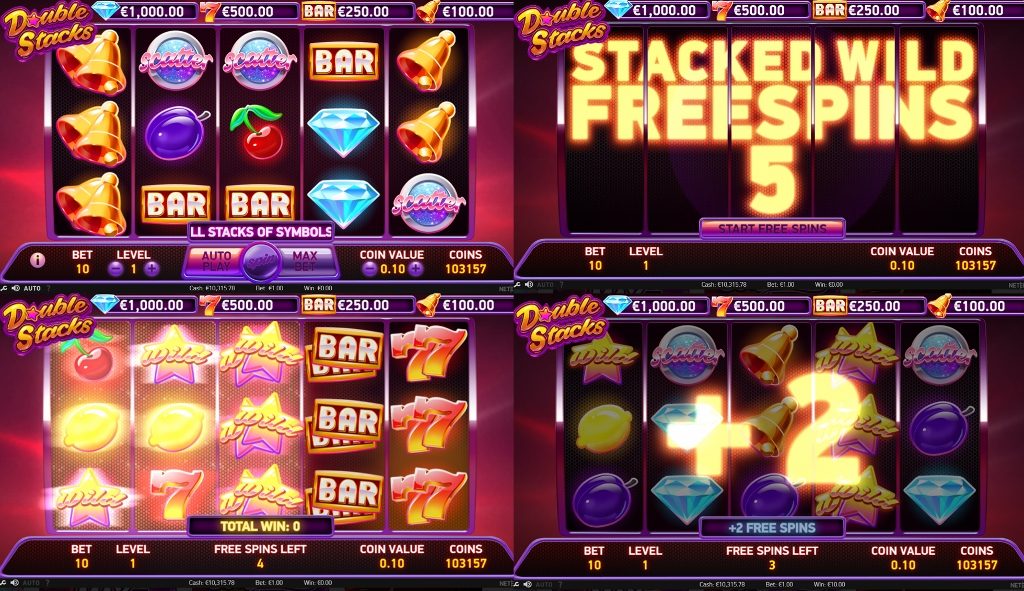The height and width of the screenshot is (591, 1024).
Task: Click the +2 Free Spins banner
Action: click(772, 528)
